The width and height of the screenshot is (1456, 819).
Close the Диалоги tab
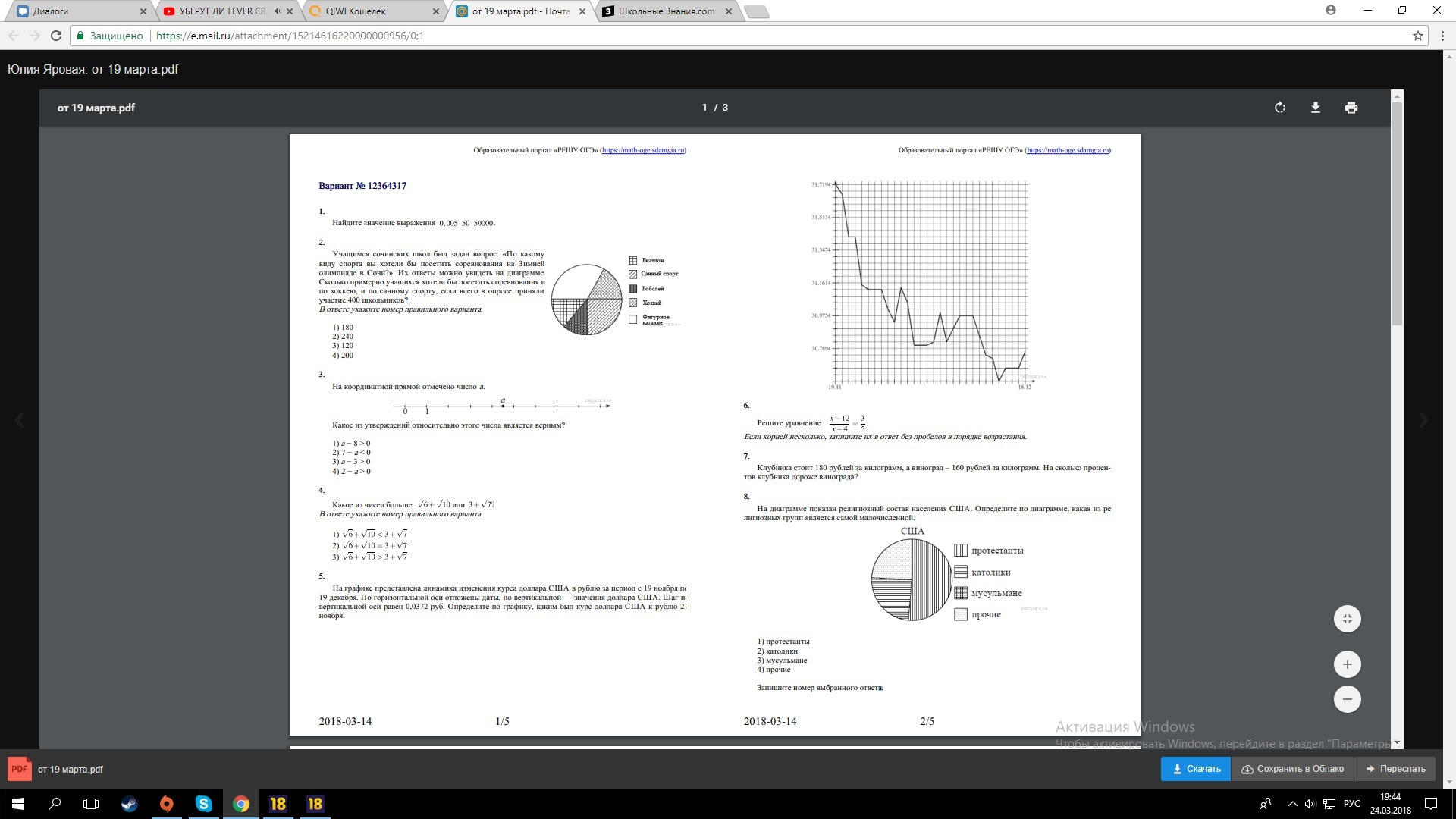point(143,11)
